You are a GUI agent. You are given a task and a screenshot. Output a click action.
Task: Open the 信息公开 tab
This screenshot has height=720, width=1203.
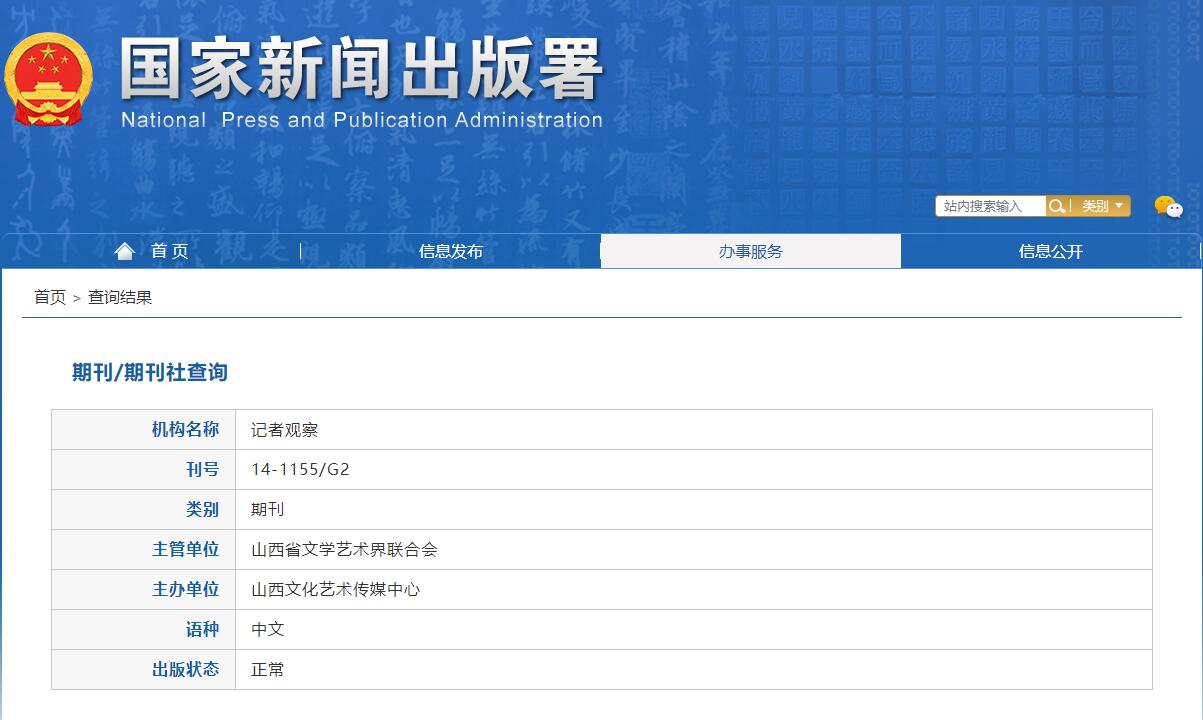1050,251
